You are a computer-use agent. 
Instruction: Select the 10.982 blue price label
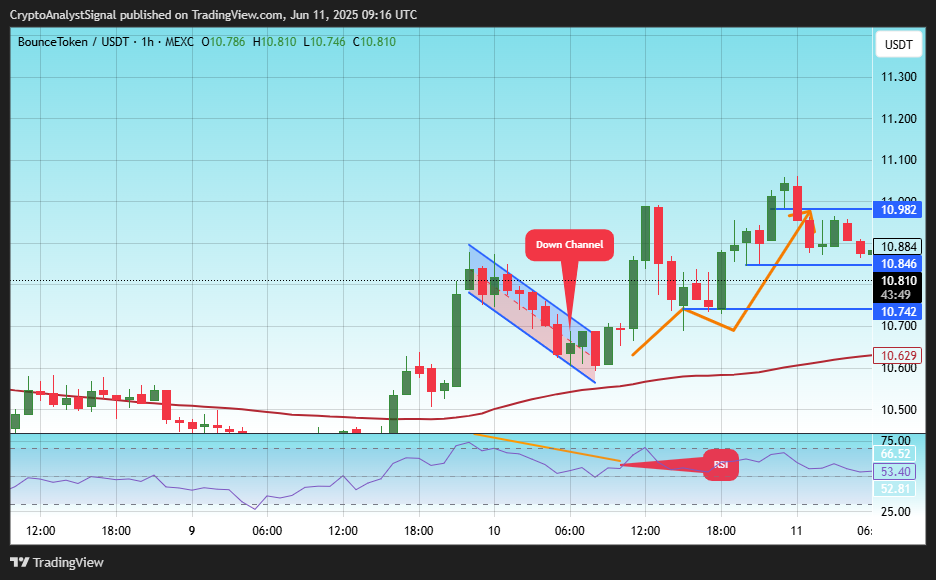tap(898, 209)
